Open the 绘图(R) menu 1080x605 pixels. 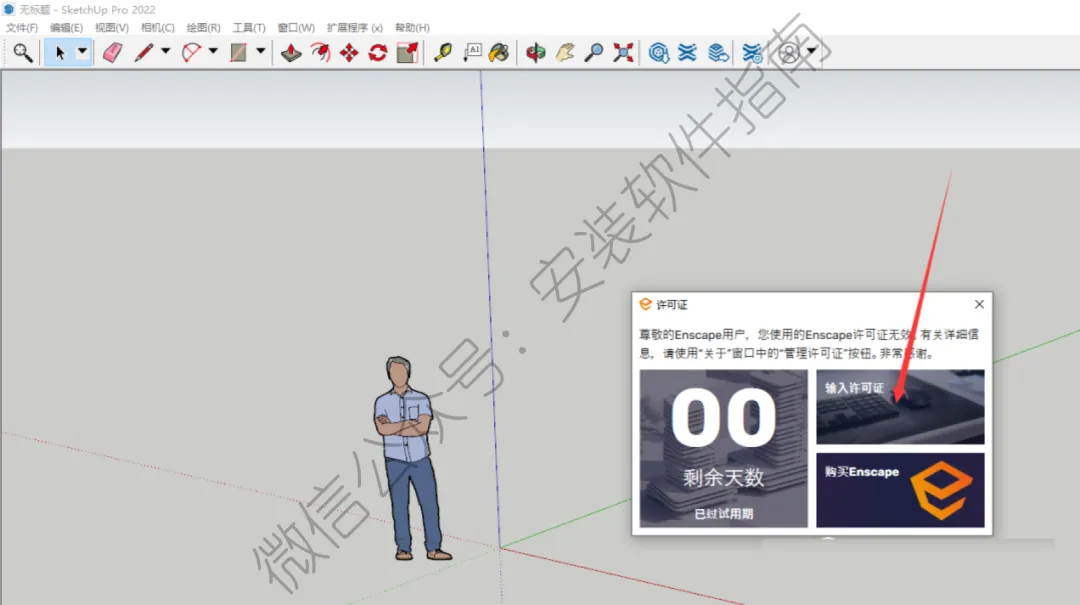point(203,28)
